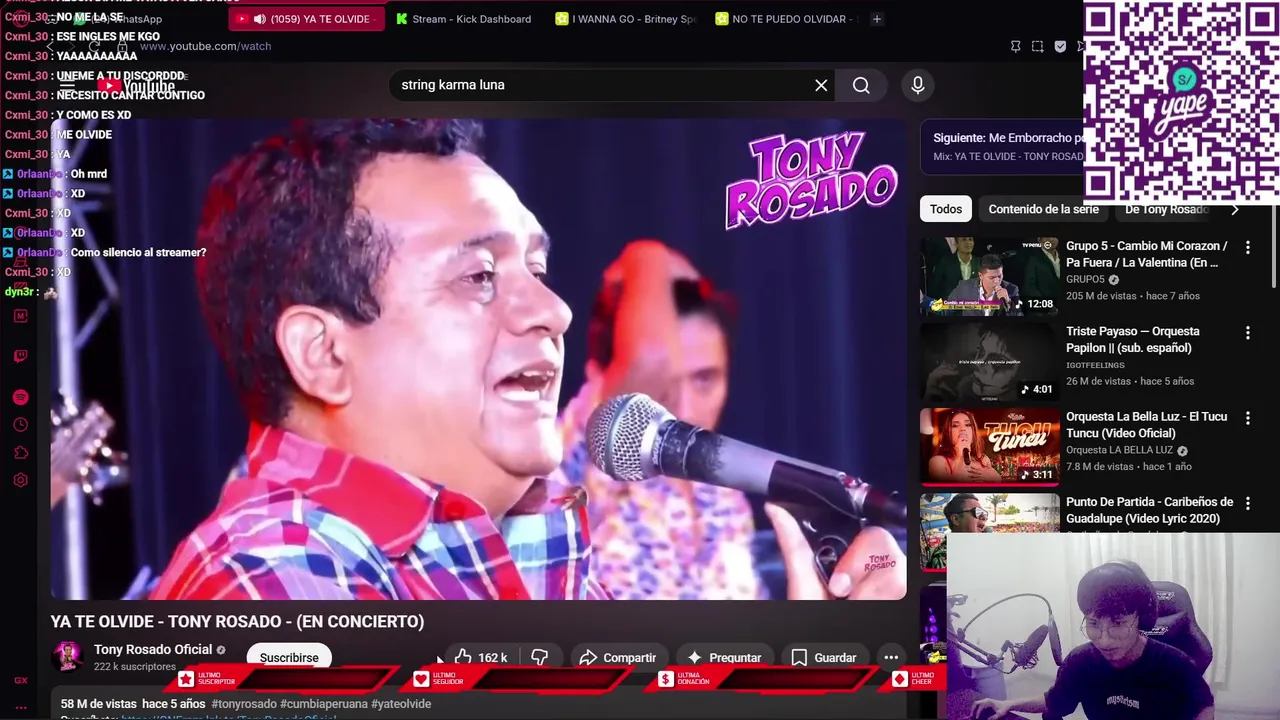Image resolution: width=1280 pixels, height=720 pixels.
Task: Click the browser snapshot icon
Action: (x=1037, y=46)
